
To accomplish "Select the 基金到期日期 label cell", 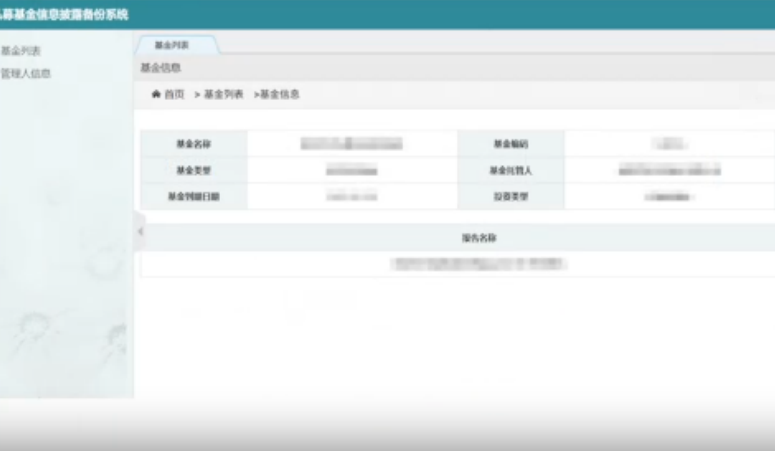I will tap(193, 196).
